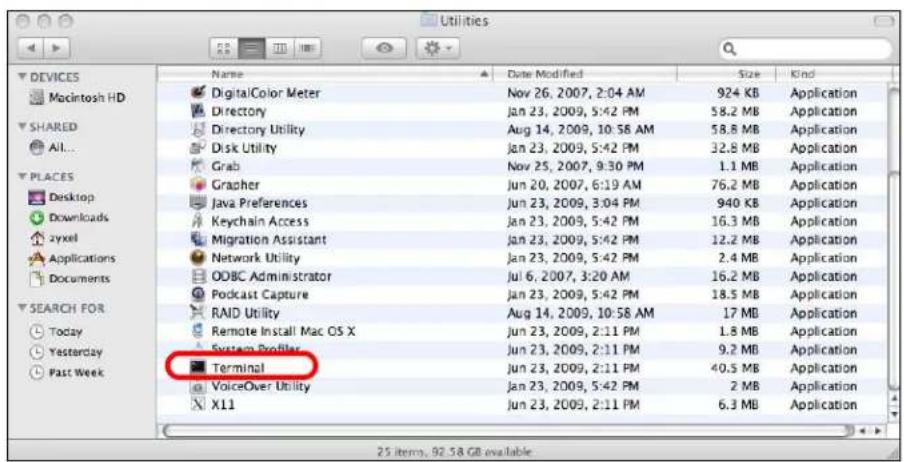Click the Jul 6, 2007 date cell
This screenshot has height=462, width=904.
click(x=568, y=276)
